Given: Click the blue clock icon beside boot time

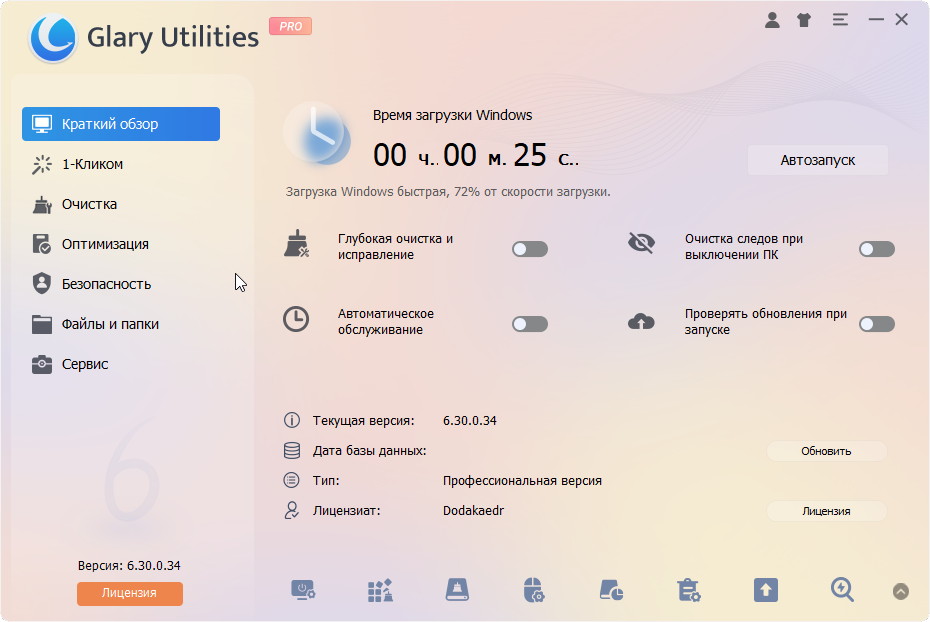Looking at the screenshot, I should [318, 134].
